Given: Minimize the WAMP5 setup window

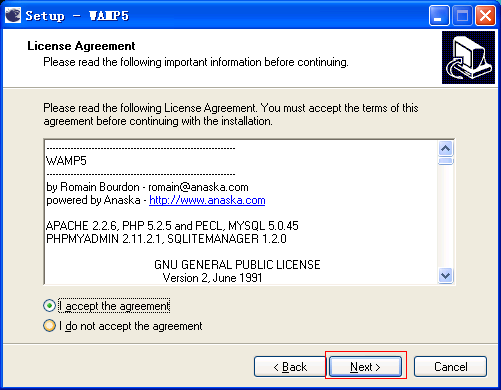Looking at the screenshot, I should (x=439, y=15).
